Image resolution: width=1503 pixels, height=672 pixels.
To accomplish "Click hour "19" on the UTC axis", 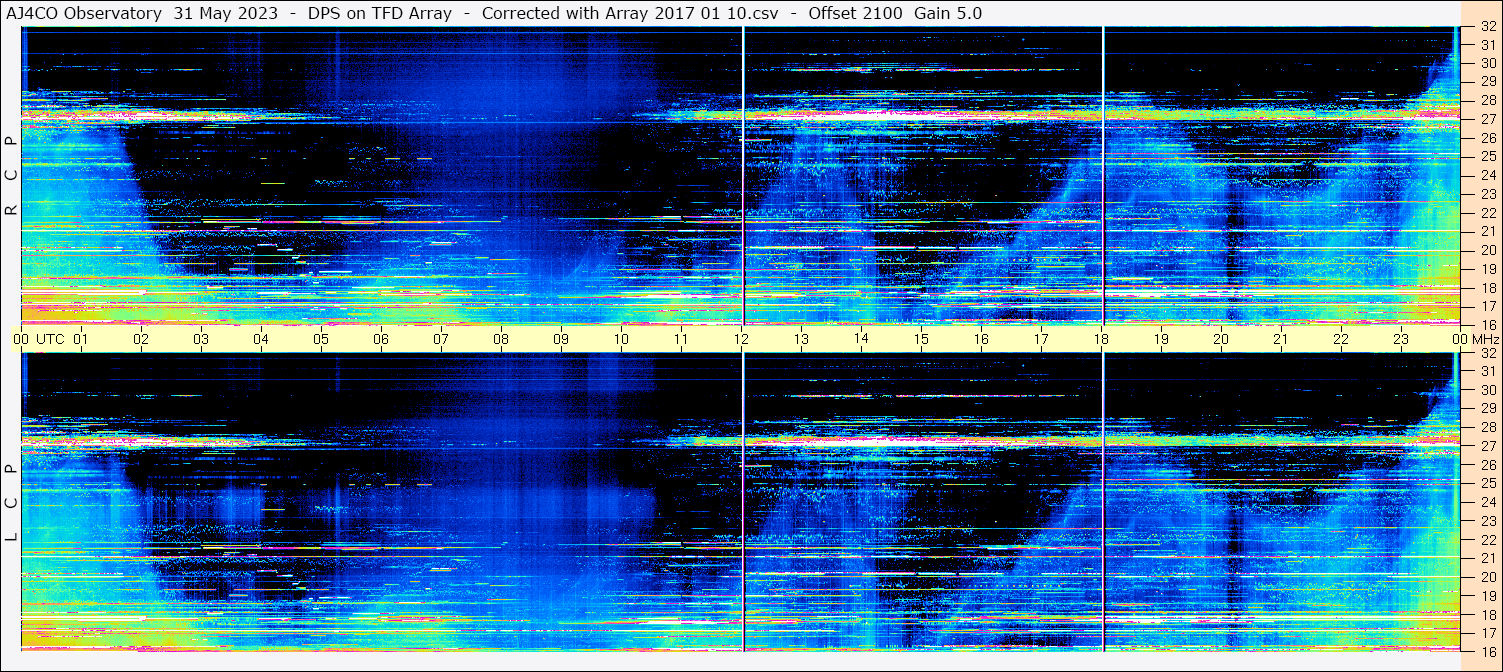I will click(x=1161, y=339).
